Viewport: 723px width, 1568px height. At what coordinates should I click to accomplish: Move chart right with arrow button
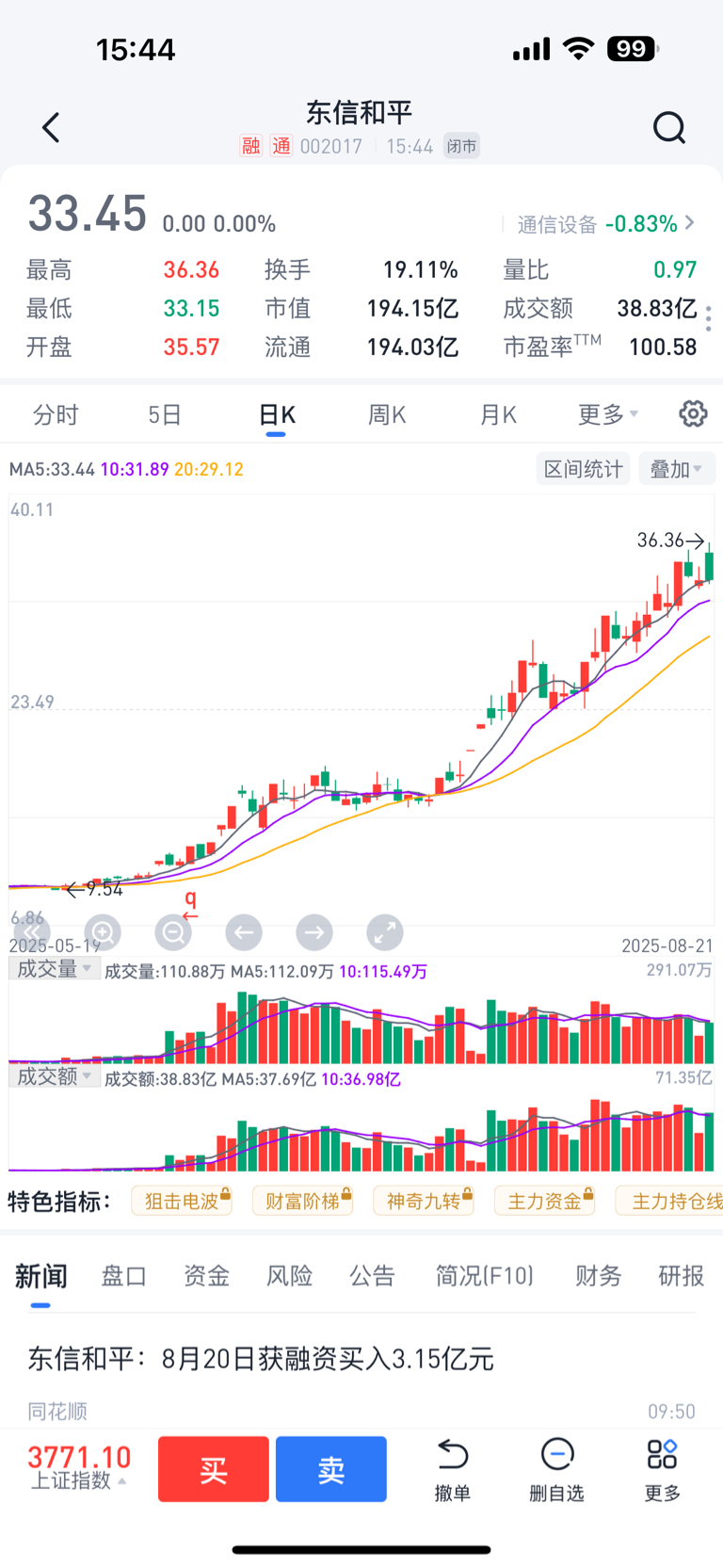point(314,932)
